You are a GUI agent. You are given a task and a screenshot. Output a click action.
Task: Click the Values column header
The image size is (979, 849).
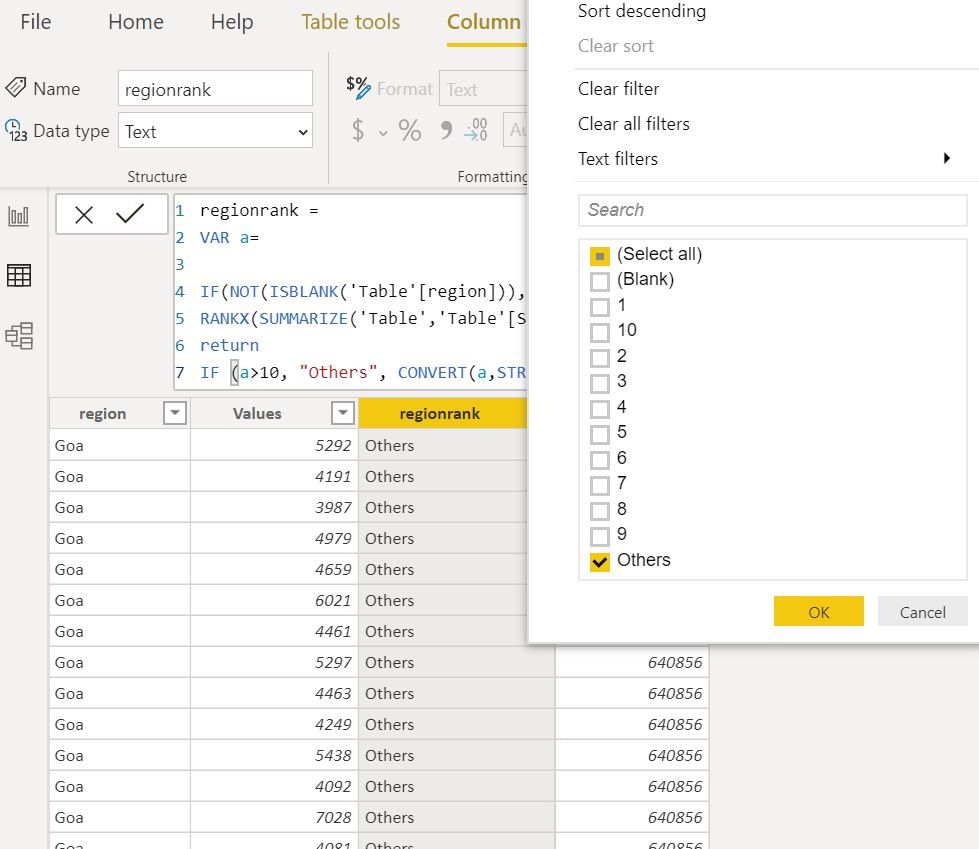[x=257, y=413]
